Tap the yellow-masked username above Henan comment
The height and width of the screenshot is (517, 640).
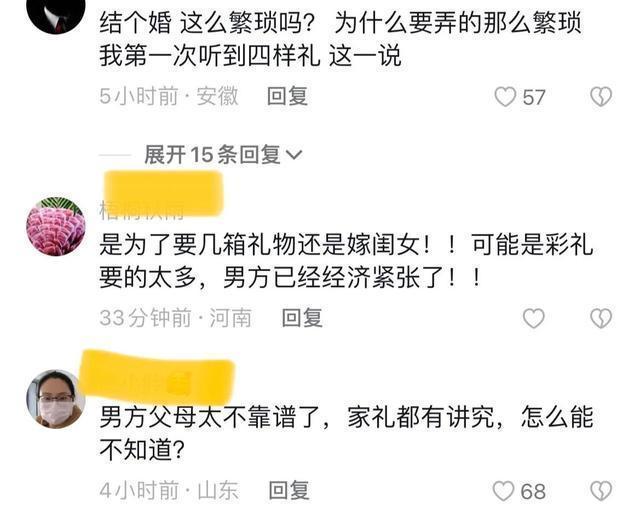(x=162, y=196)
